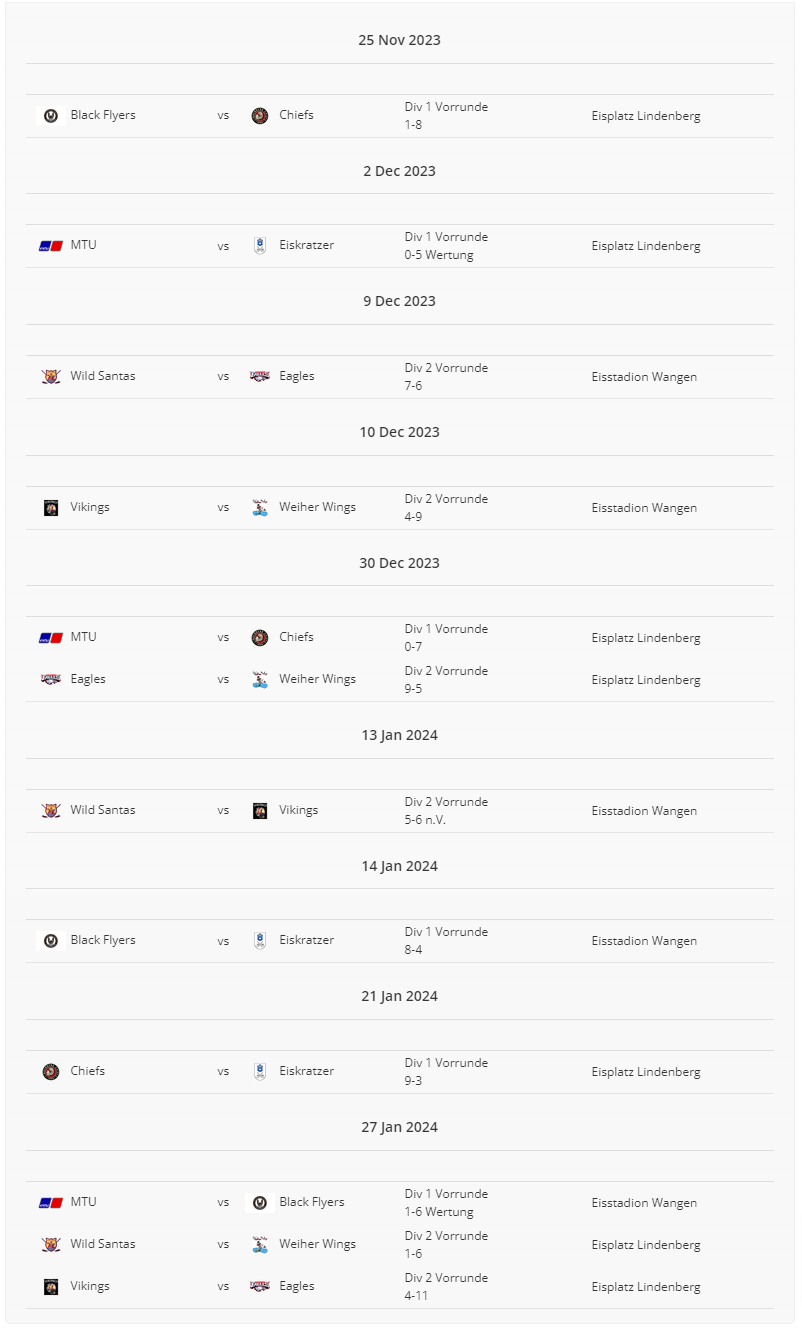Open the Eiskratzer team link, 14 Jan match

306,940
